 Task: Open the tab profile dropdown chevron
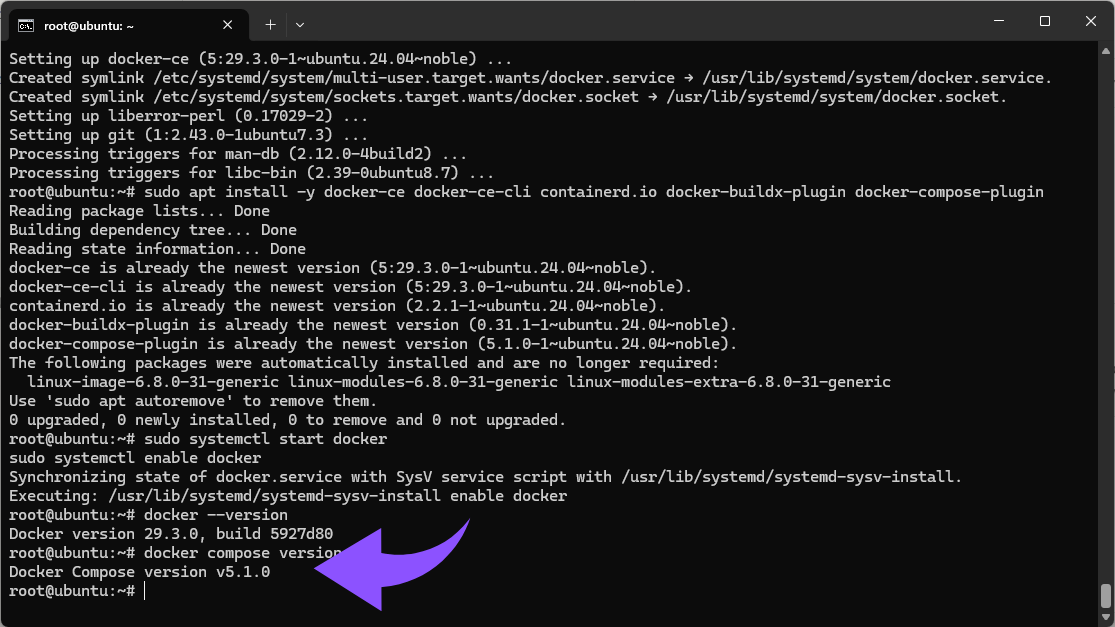point(301,24)
